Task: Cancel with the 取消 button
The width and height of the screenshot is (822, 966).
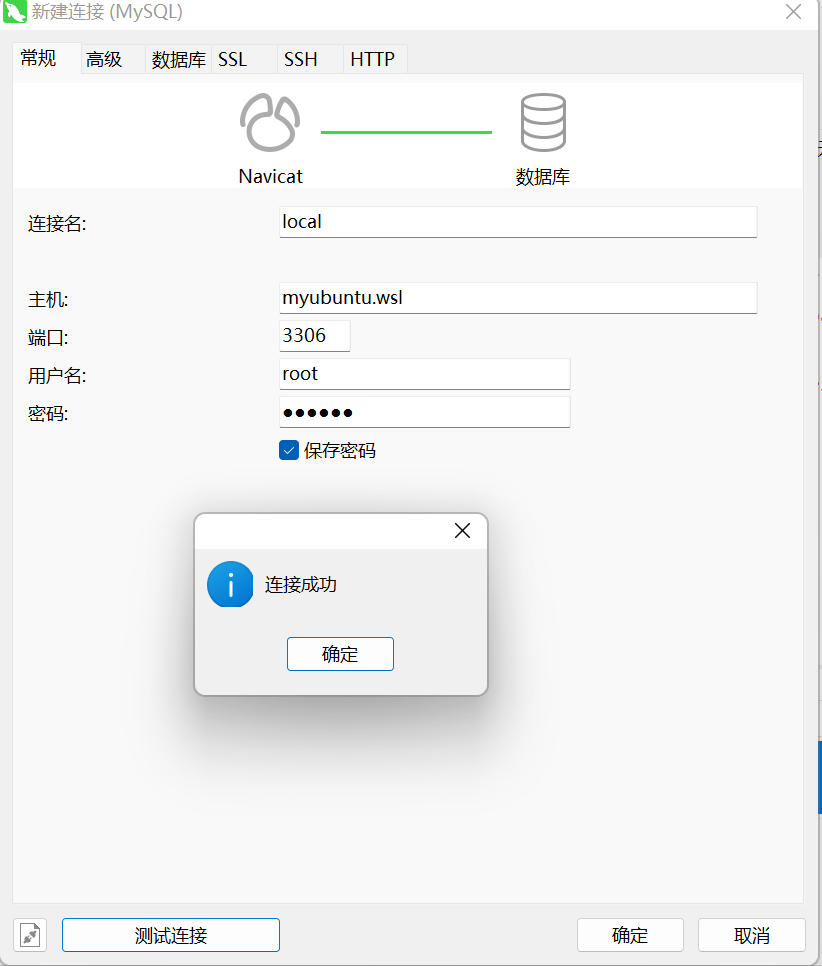Action: (752, 935)
